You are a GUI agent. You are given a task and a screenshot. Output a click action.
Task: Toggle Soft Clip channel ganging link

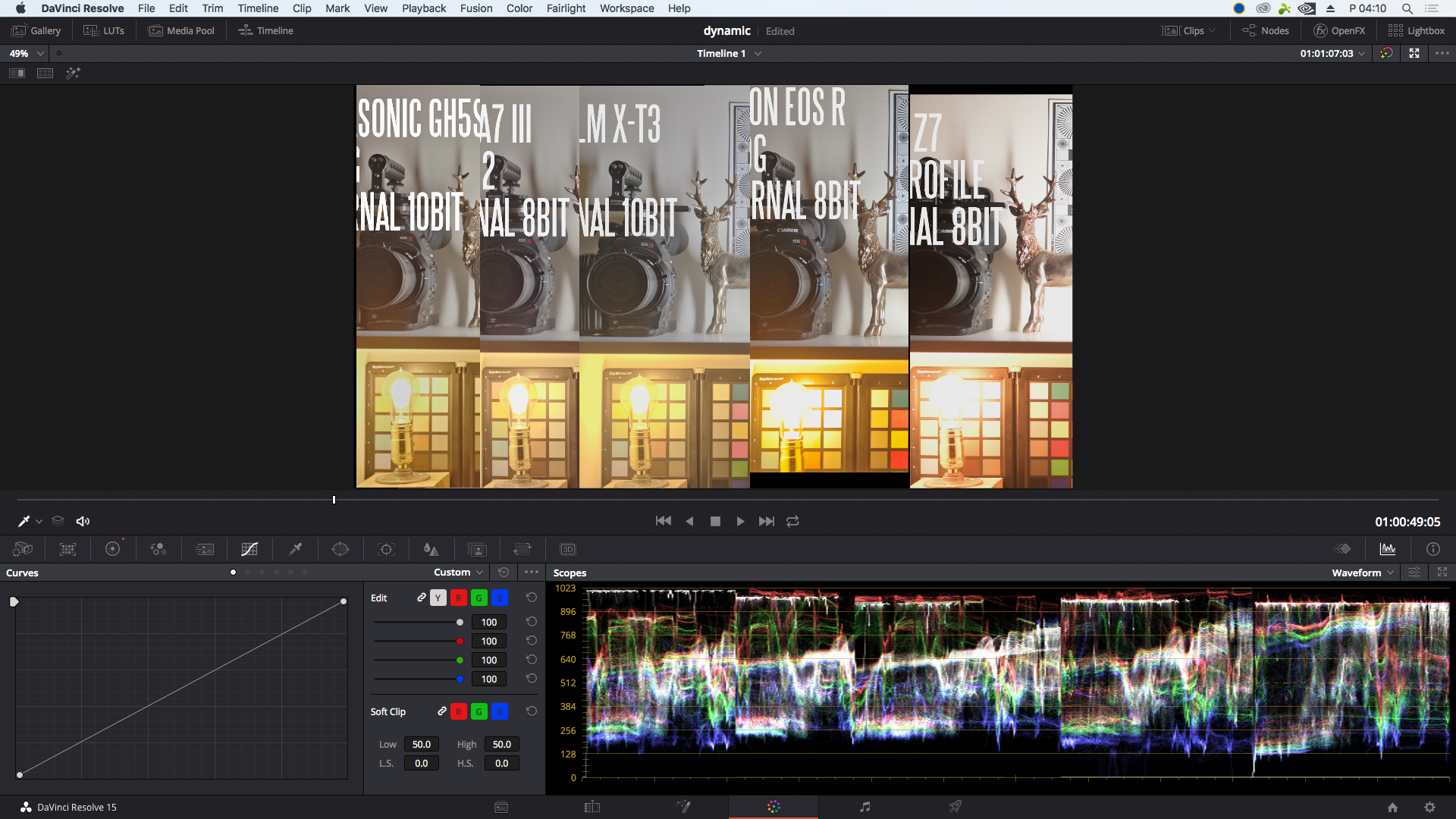[442, 711]
